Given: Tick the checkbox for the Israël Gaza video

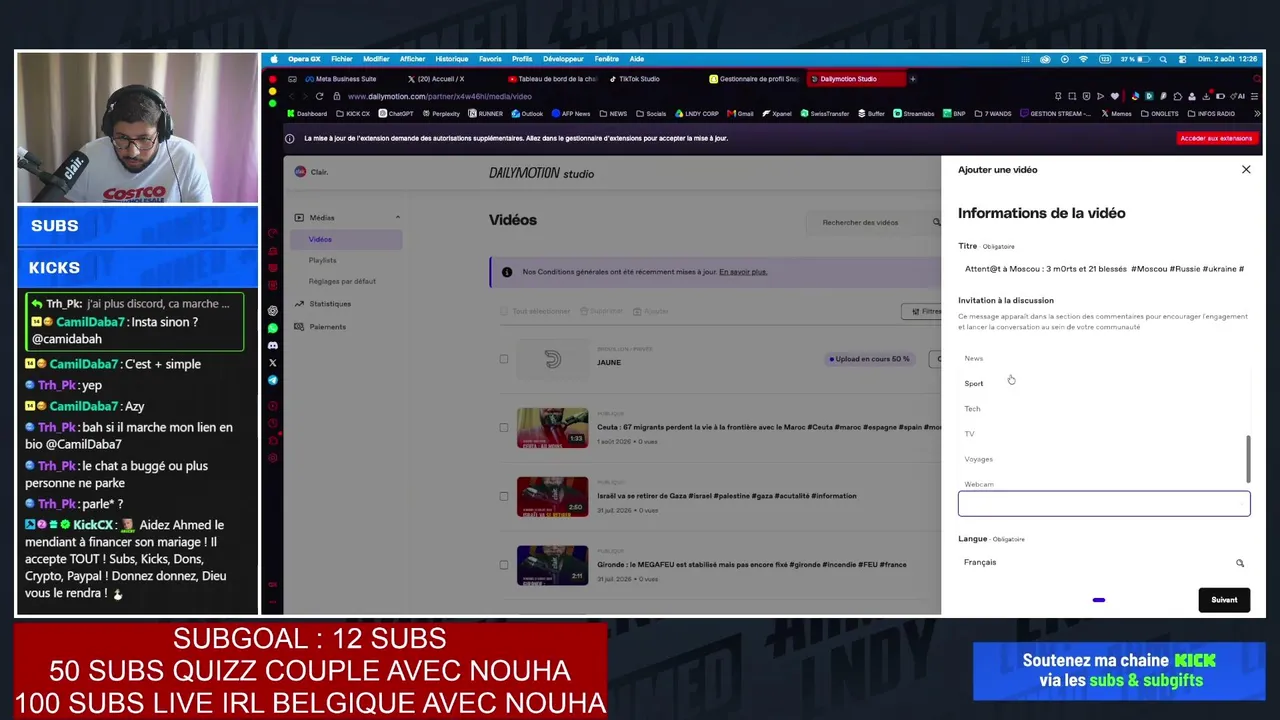Looking at the screenshot, I should tap(504, 496).
